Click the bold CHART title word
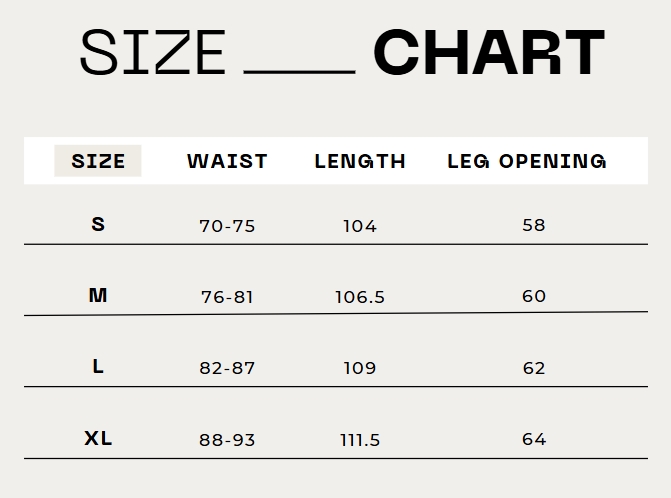671x498 pixels. 489,52
